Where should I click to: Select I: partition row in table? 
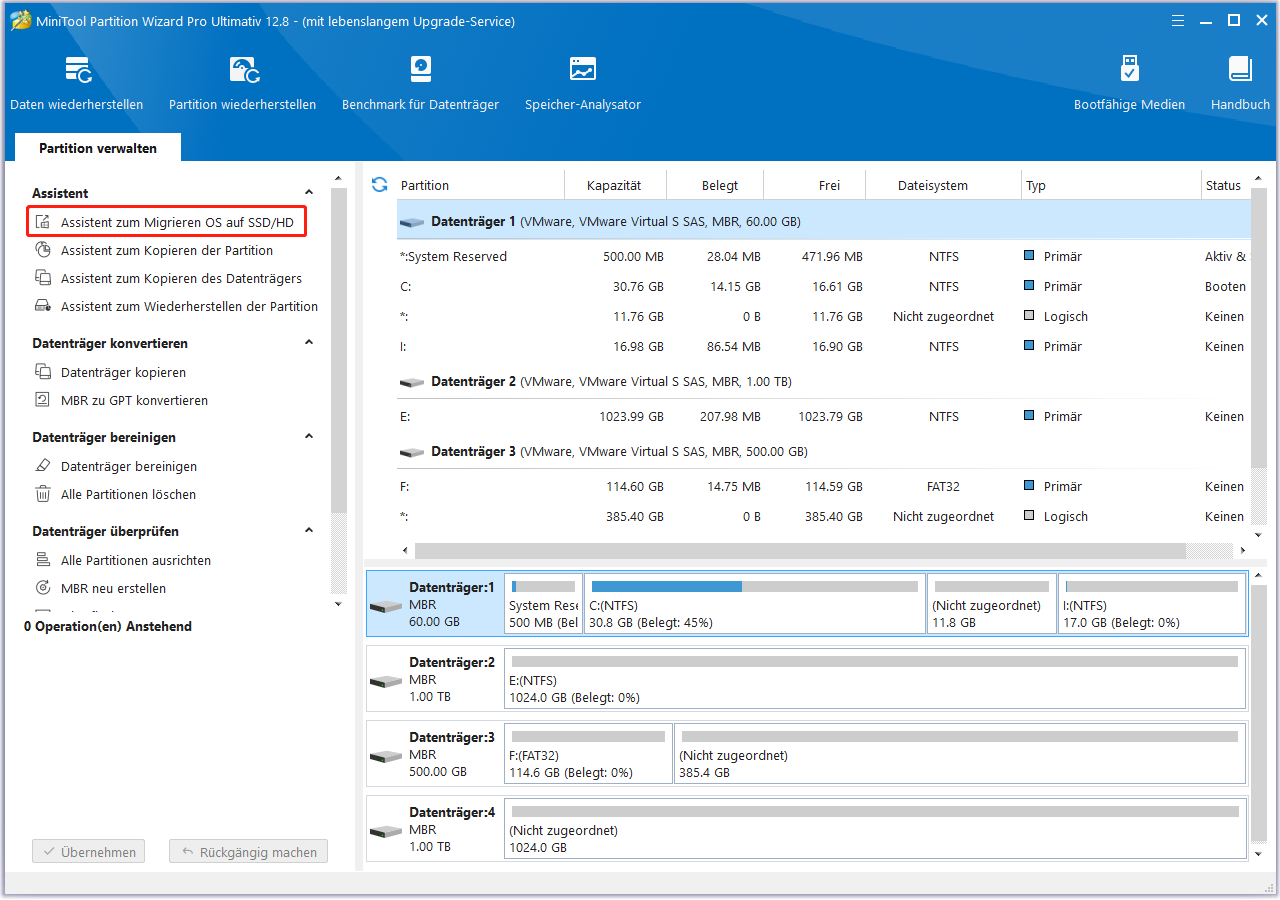824,346
